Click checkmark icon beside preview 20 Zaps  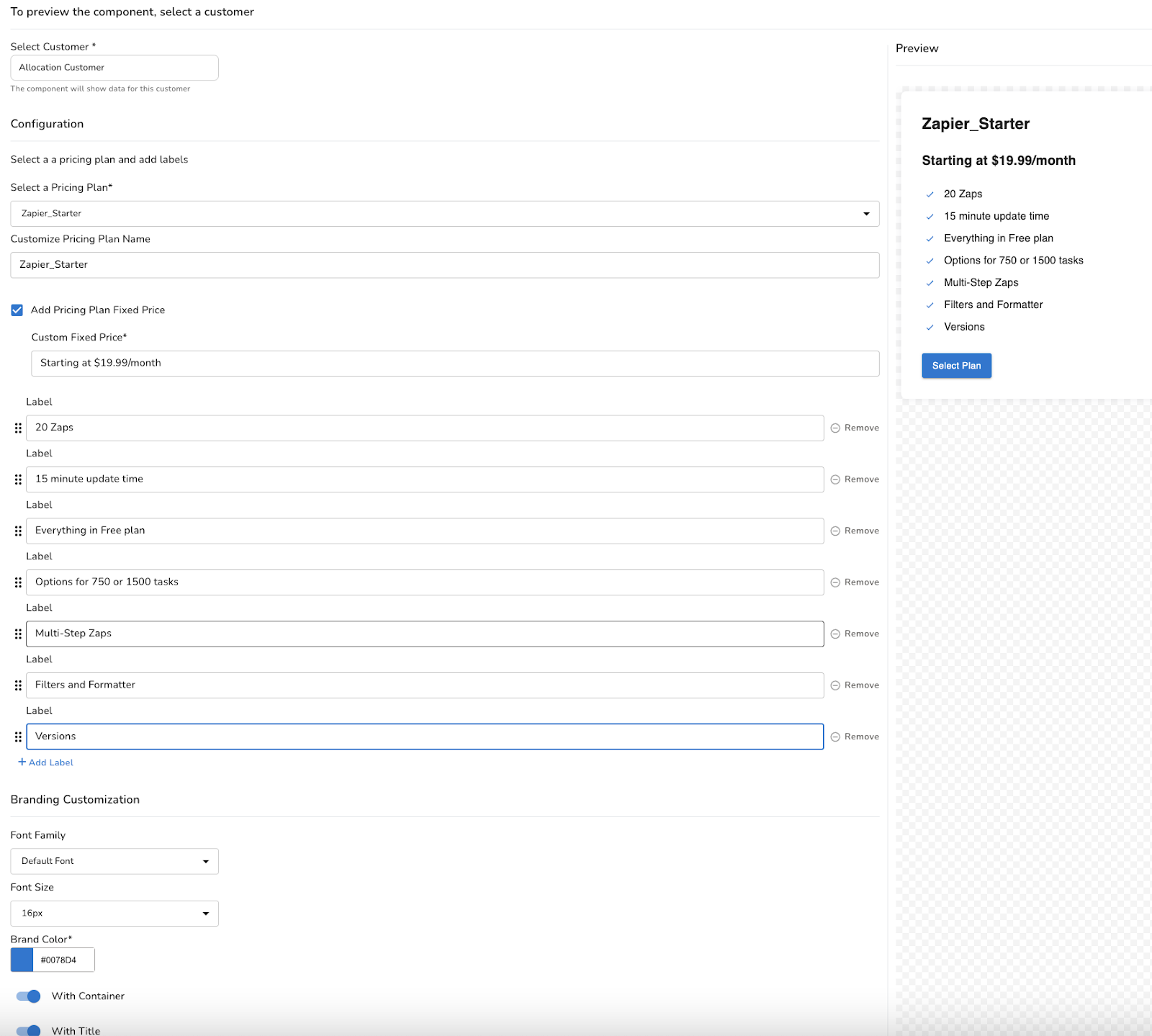point(930,194)
